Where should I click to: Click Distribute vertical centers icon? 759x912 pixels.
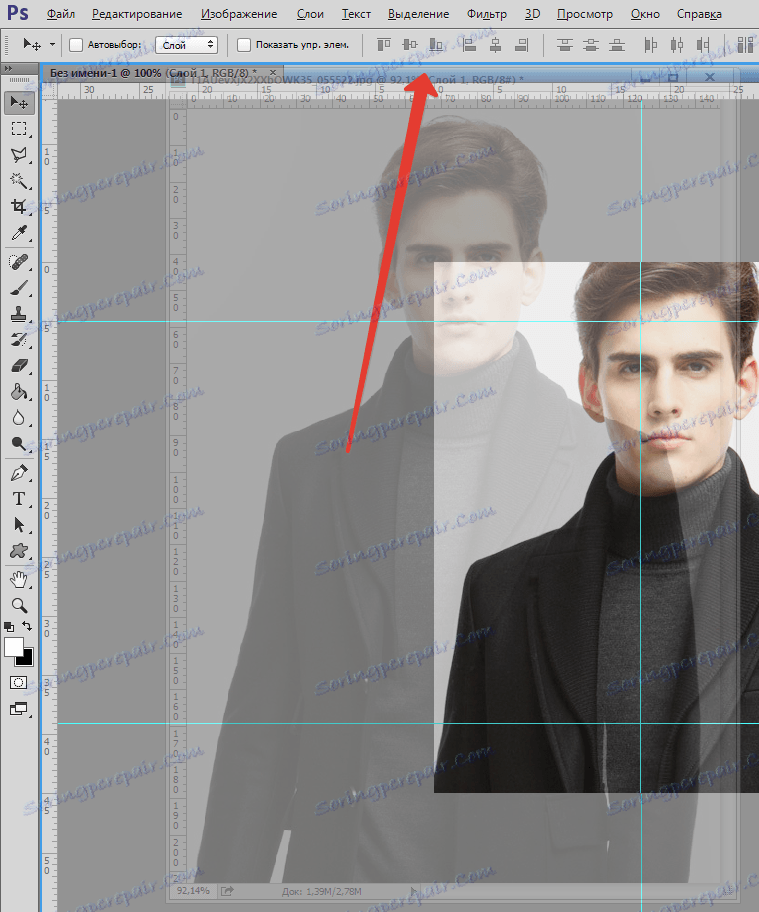(x=591, y=45)
